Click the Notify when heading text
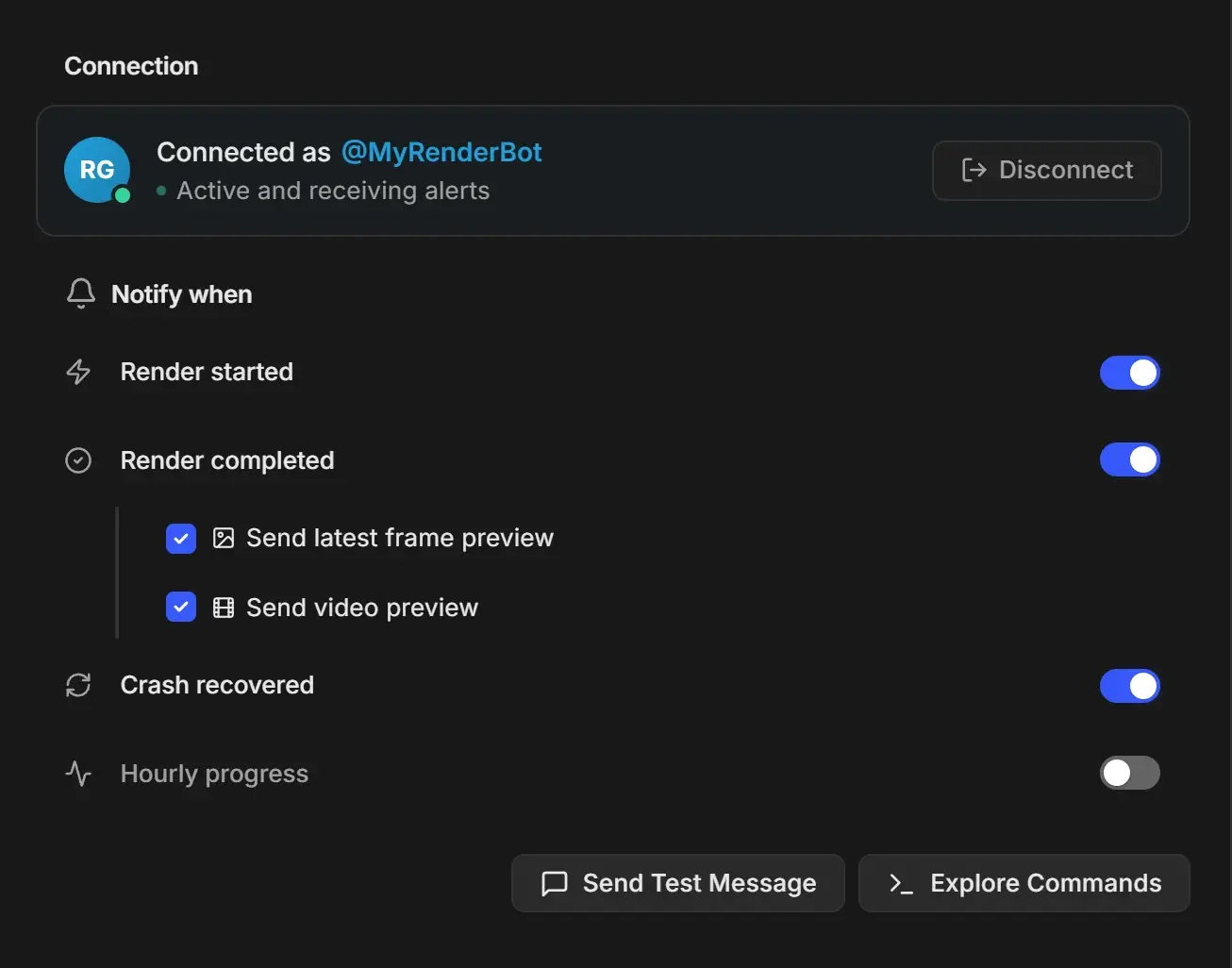Screen dimensions: 1232x968 coord(182,294)
